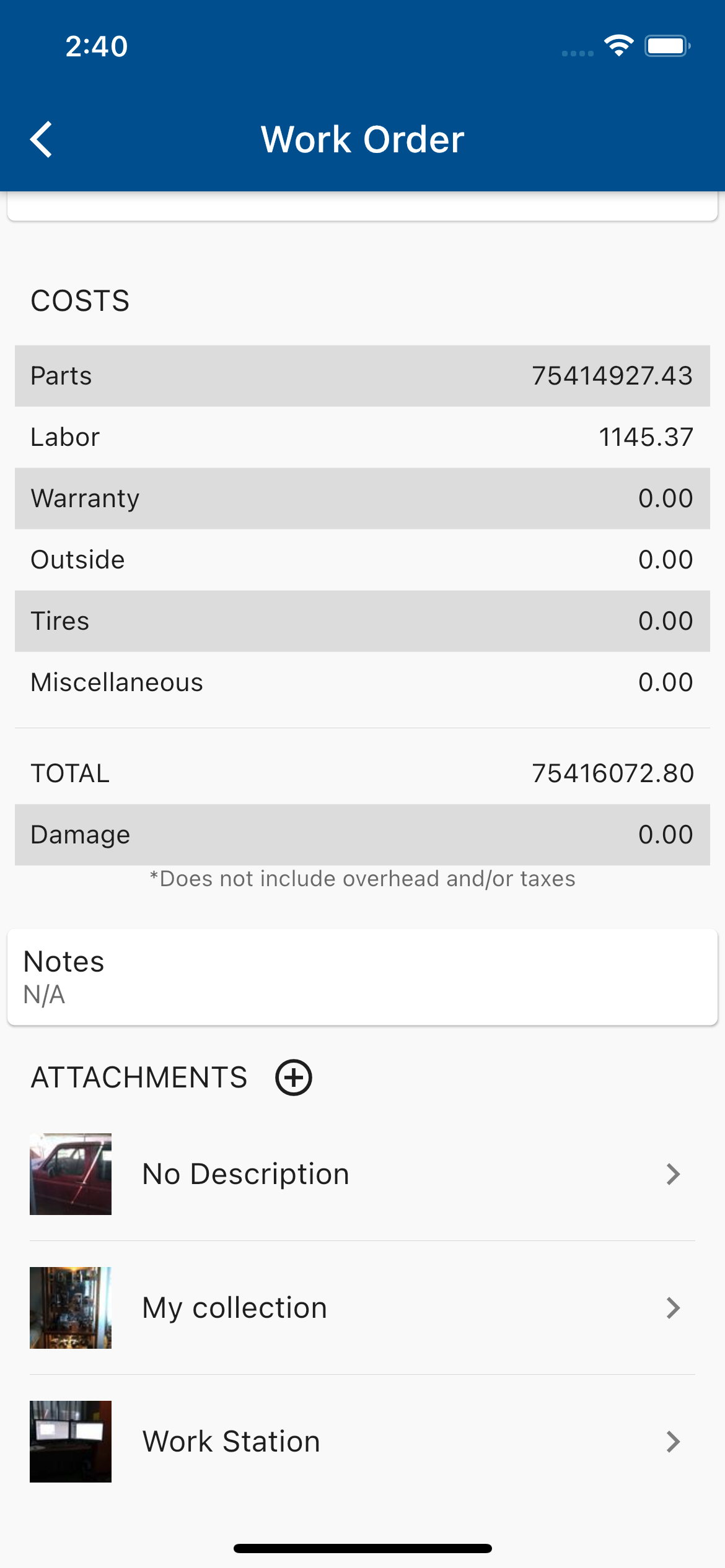Tap the home indicator bar
The width and height of the screenshot is (725, 1568).
pos(362,1549)
